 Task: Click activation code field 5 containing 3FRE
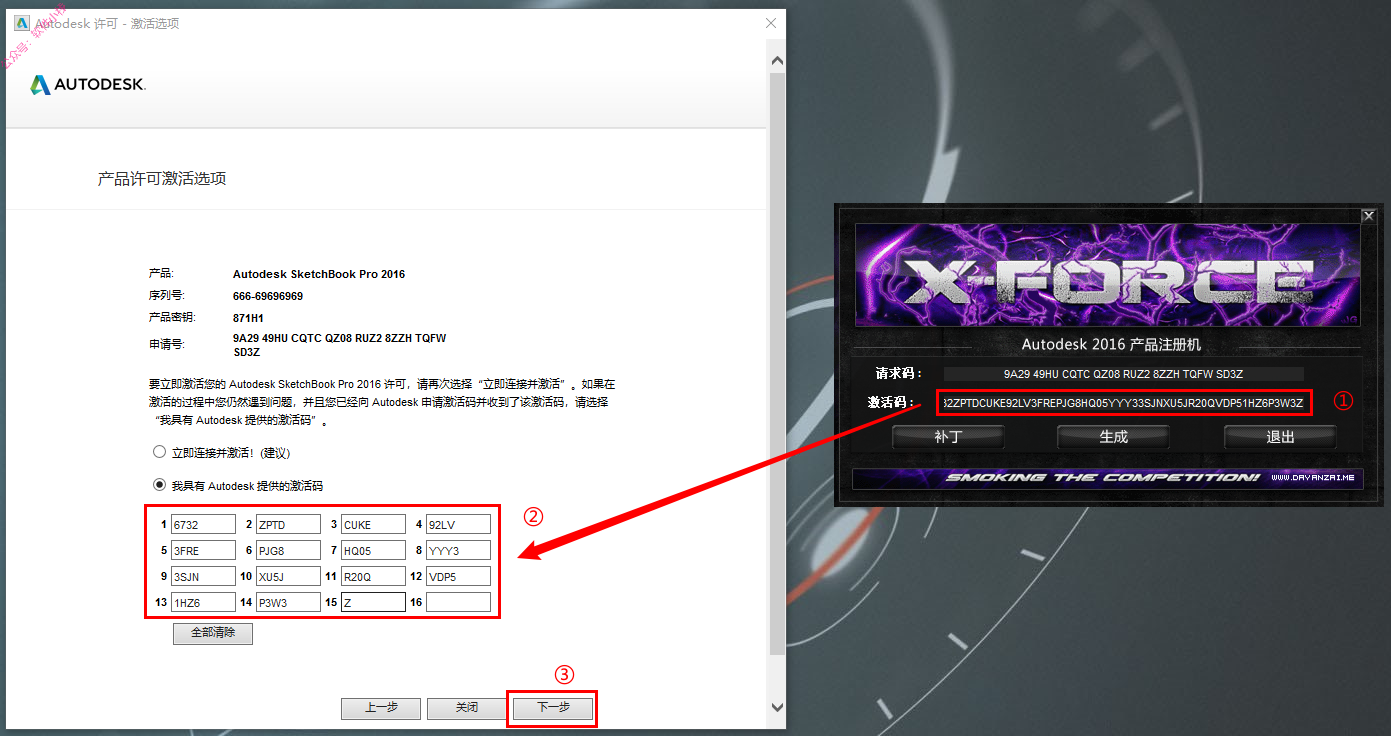pyautogui.click(x=203, y=550)
